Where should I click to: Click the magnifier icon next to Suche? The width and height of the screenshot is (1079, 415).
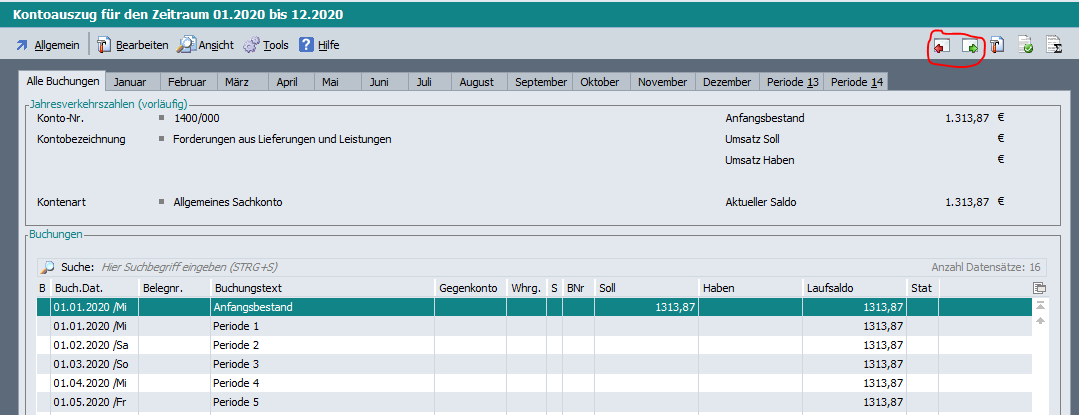coord(47,267)
